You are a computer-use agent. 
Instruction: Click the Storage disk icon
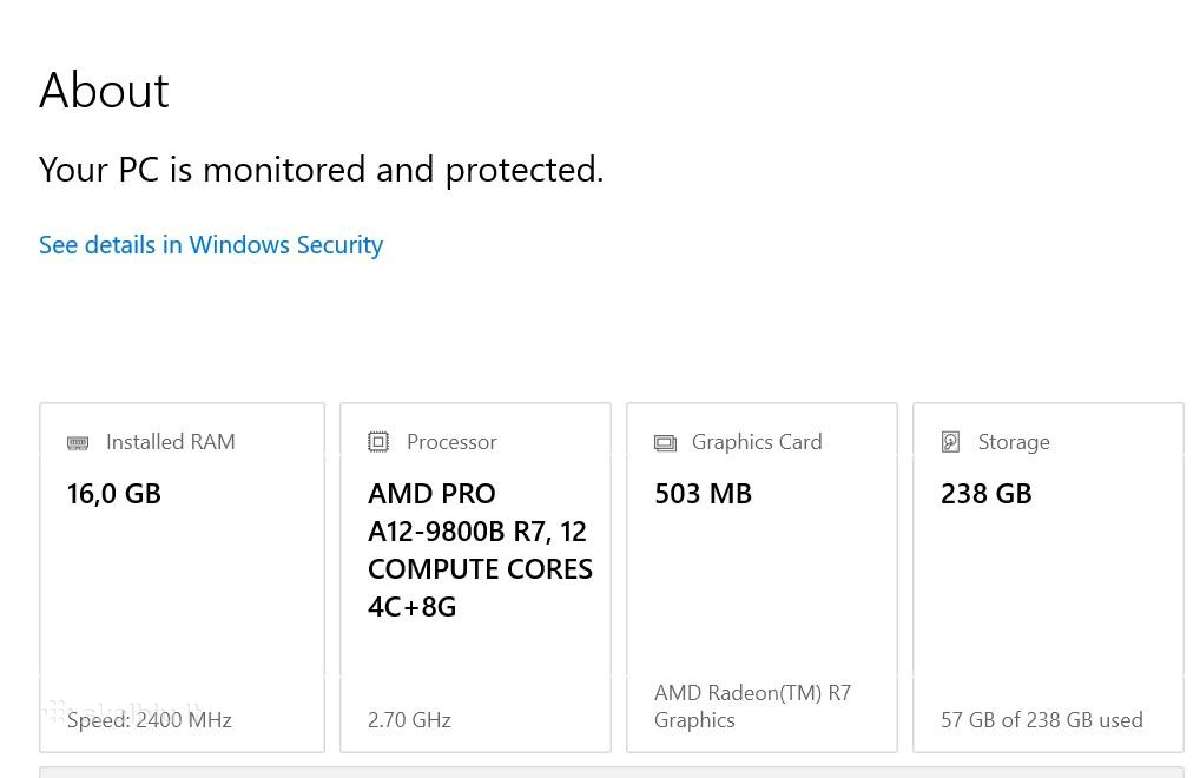coord(951,442)
